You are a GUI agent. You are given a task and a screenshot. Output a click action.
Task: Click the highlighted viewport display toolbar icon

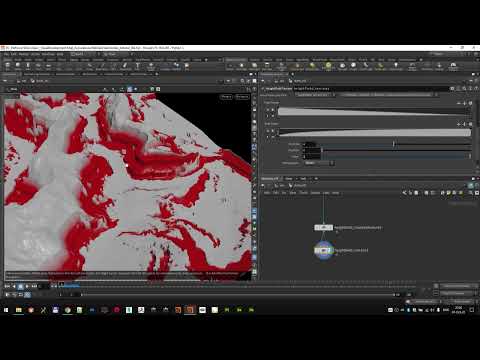point(130,89)
